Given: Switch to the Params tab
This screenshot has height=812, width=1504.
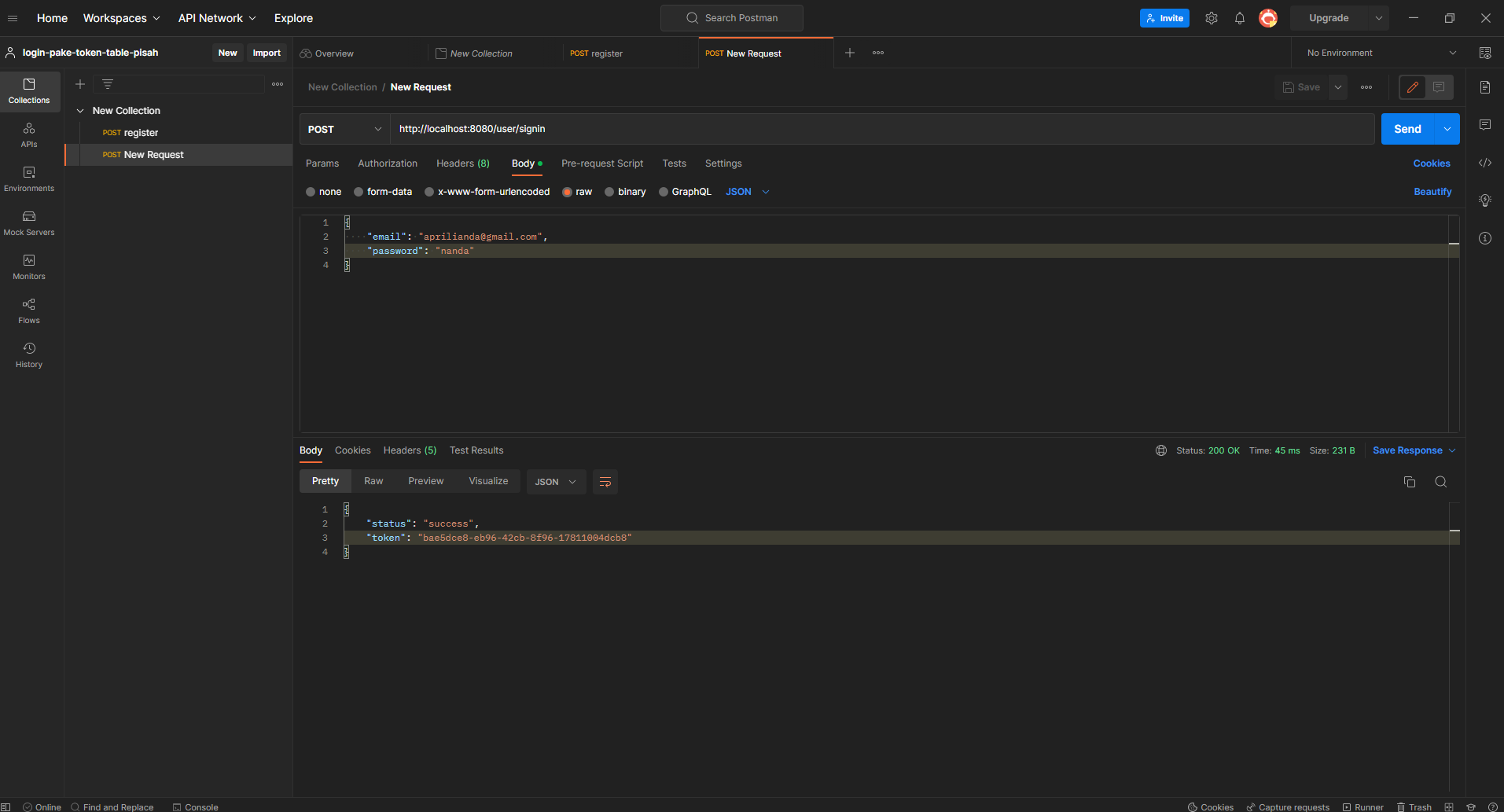Looking at the screenshot, I should pyautogui.click(x=322, y=164).
